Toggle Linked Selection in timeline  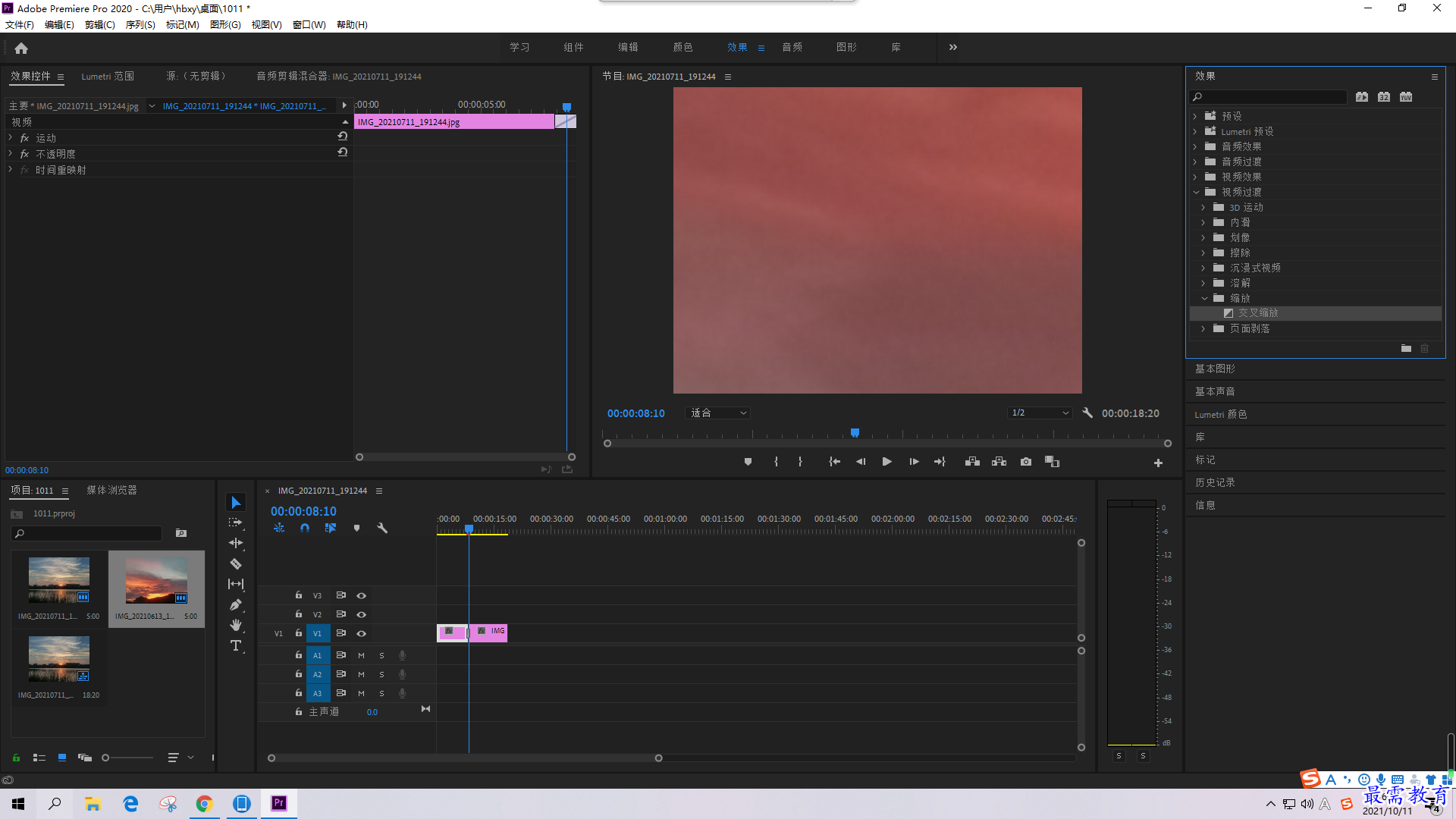pyautogui.click(x=331, y=528)
